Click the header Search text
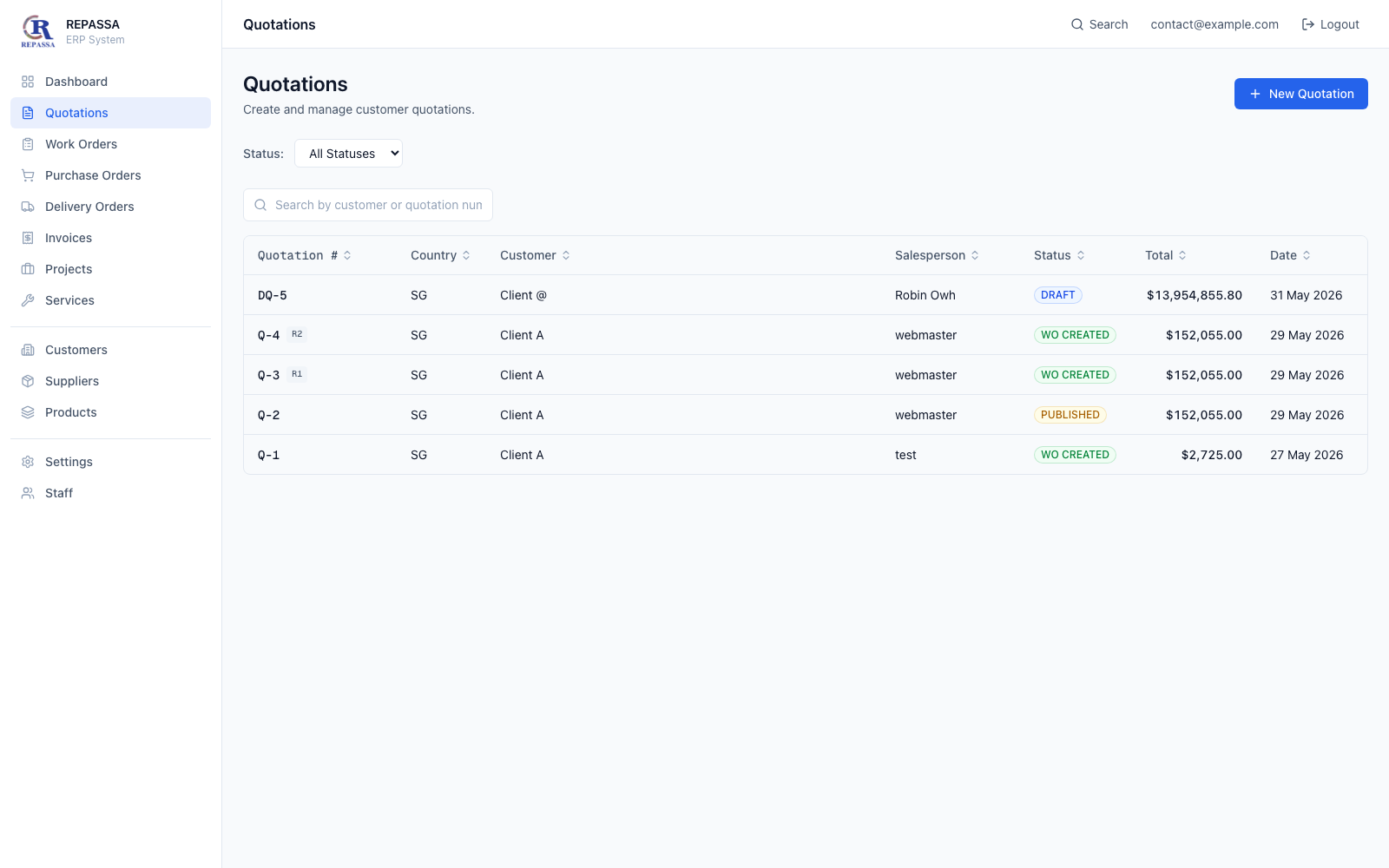The image size is (1389, 868). click(x=1109, y=24)
